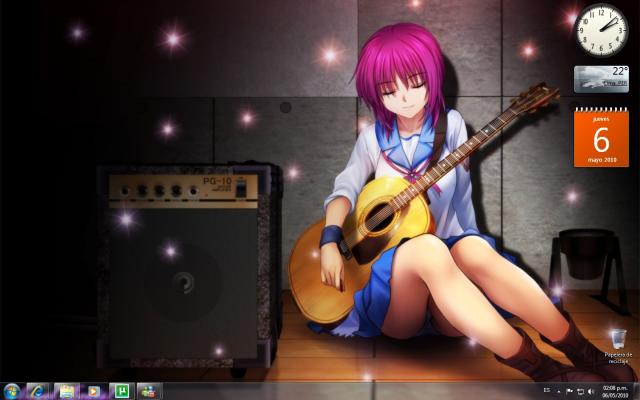
Task: Click the analog clock gadget
Action: [x=602, y=30]
